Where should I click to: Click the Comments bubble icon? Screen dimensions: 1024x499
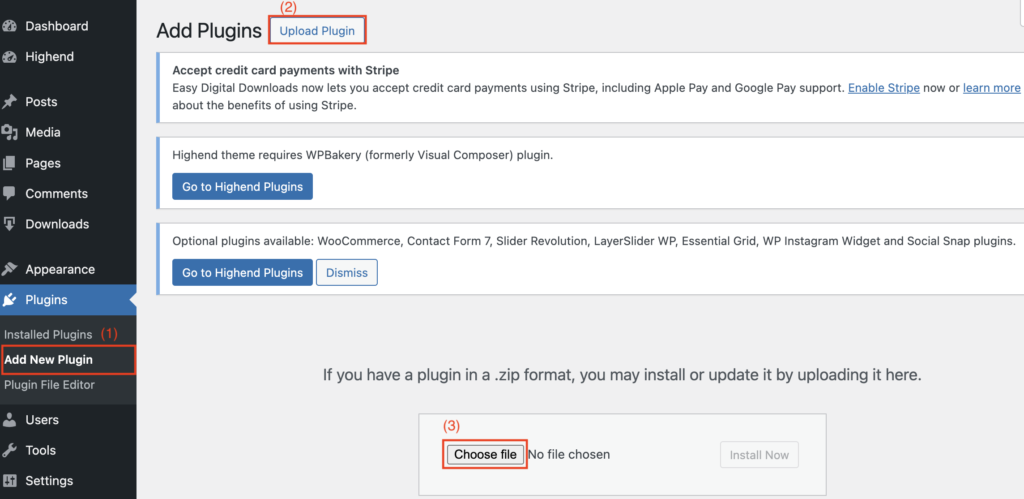coord(9,194)
